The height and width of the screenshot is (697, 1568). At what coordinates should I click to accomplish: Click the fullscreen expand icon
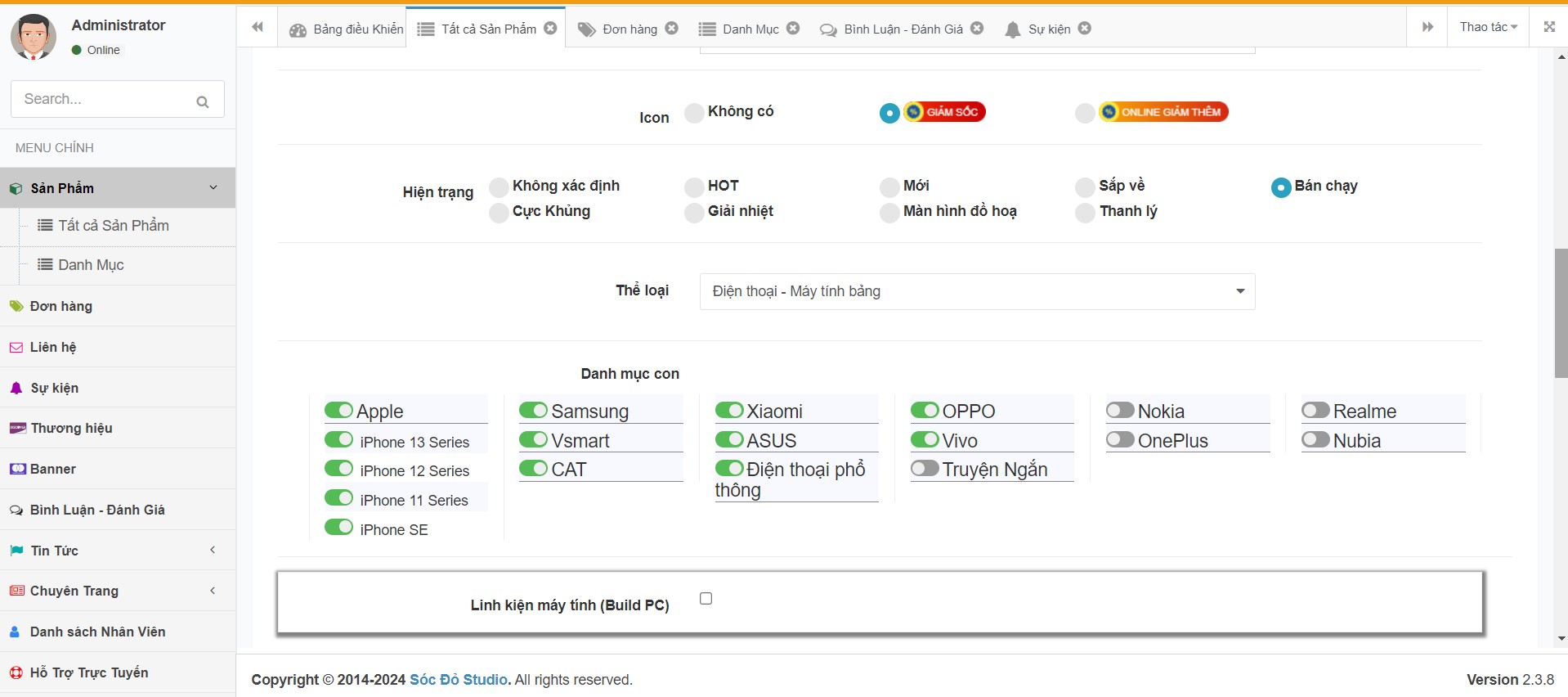tap(1549, 27)
